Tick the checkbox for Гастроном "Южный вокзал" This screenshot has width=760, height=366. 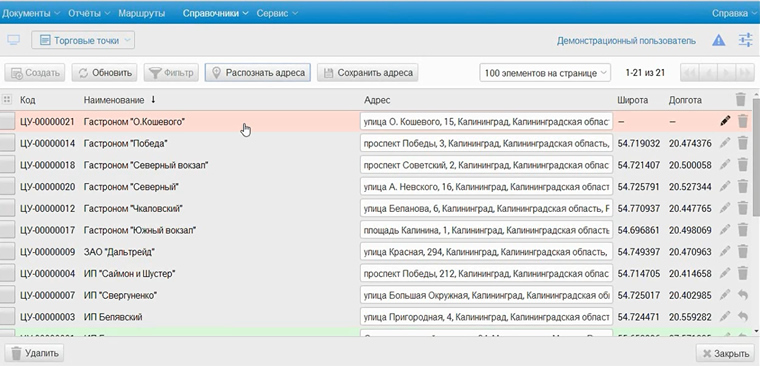[7, 230]
